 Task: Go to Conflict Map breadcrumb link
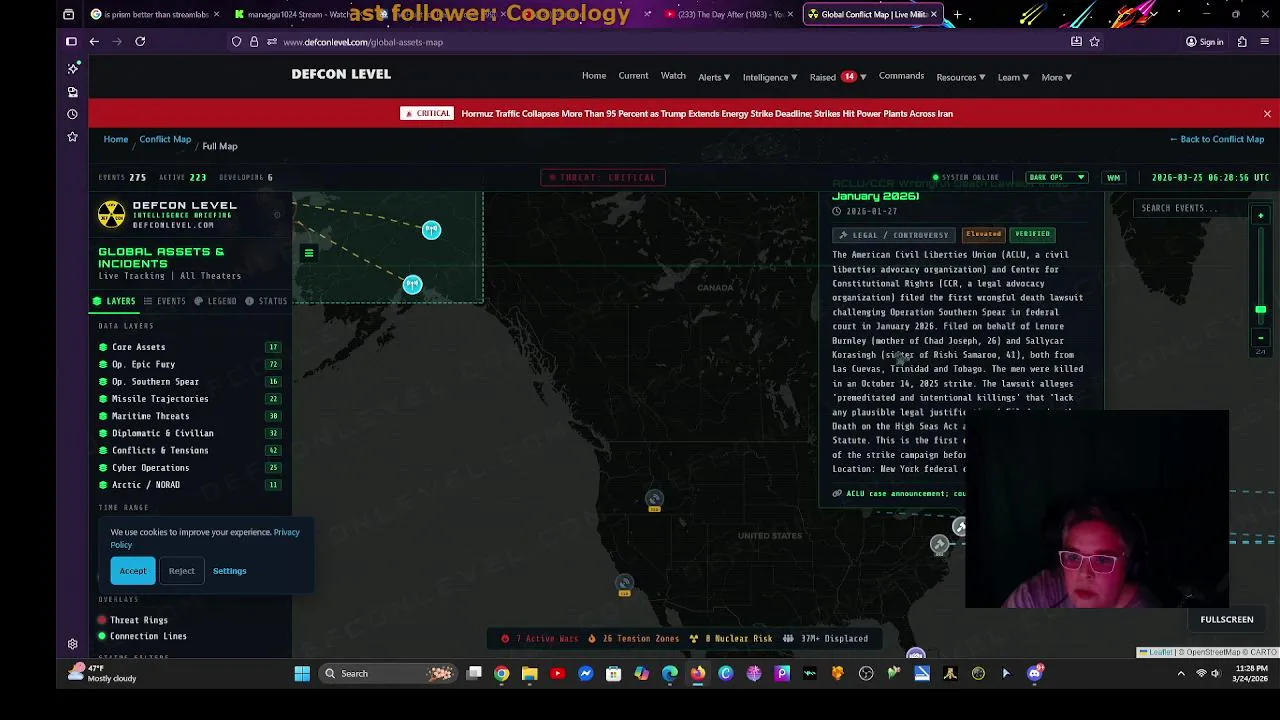pyautogui.click(x=165, y=139)
